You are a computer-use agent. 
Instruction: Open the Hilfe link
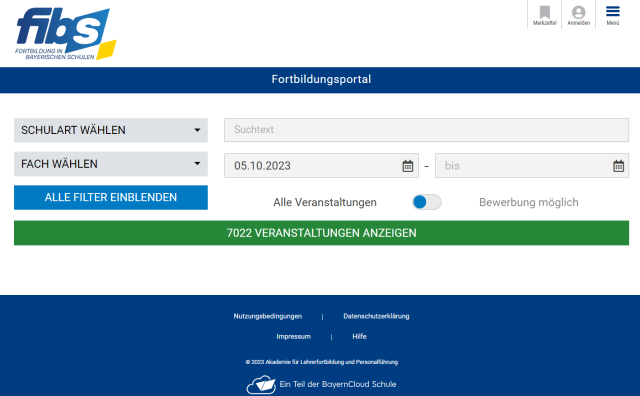pos(359,336)
